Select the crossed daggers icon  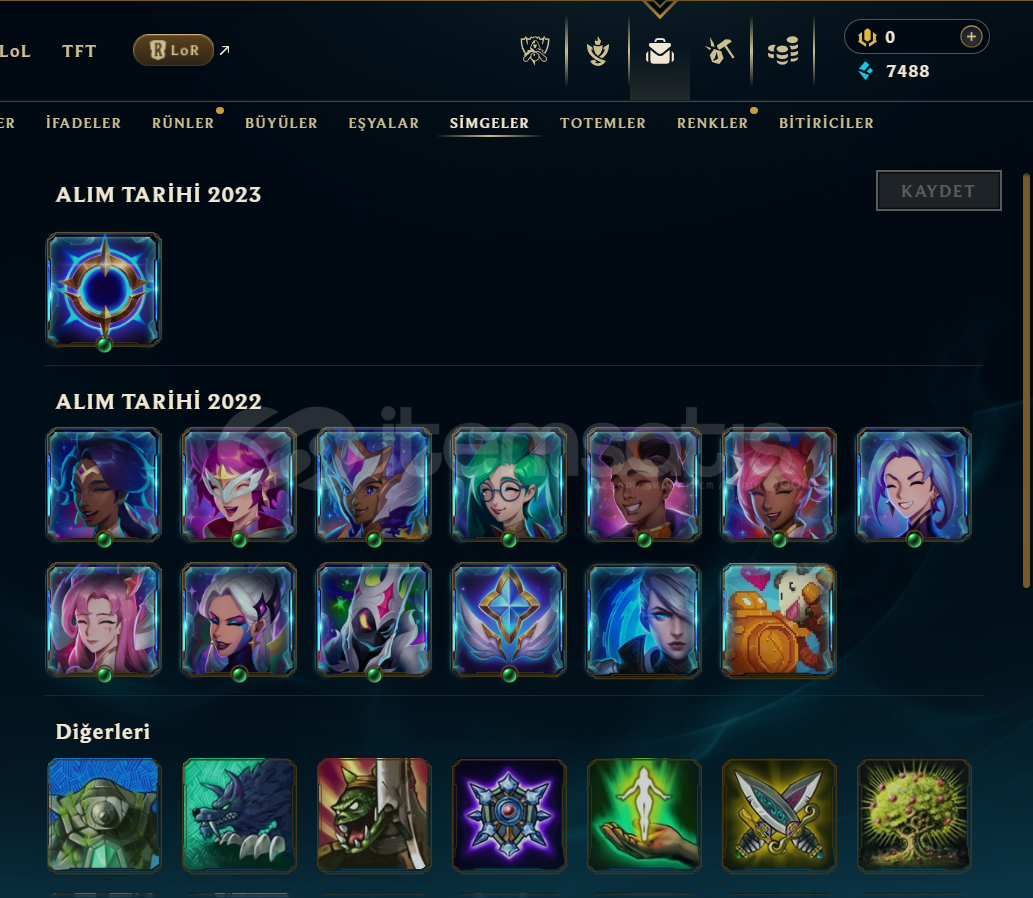point(779,815)
